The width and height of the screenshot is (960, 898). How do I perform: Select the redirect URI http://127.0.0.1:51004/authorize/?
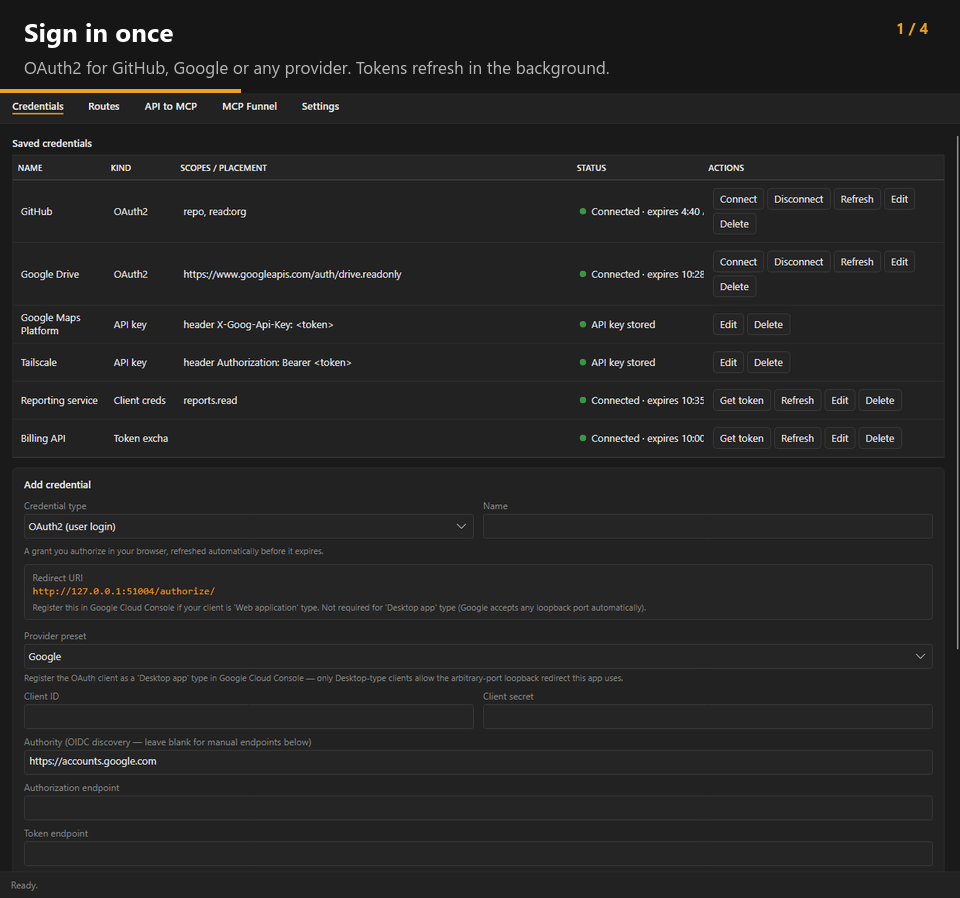(124, 591)
